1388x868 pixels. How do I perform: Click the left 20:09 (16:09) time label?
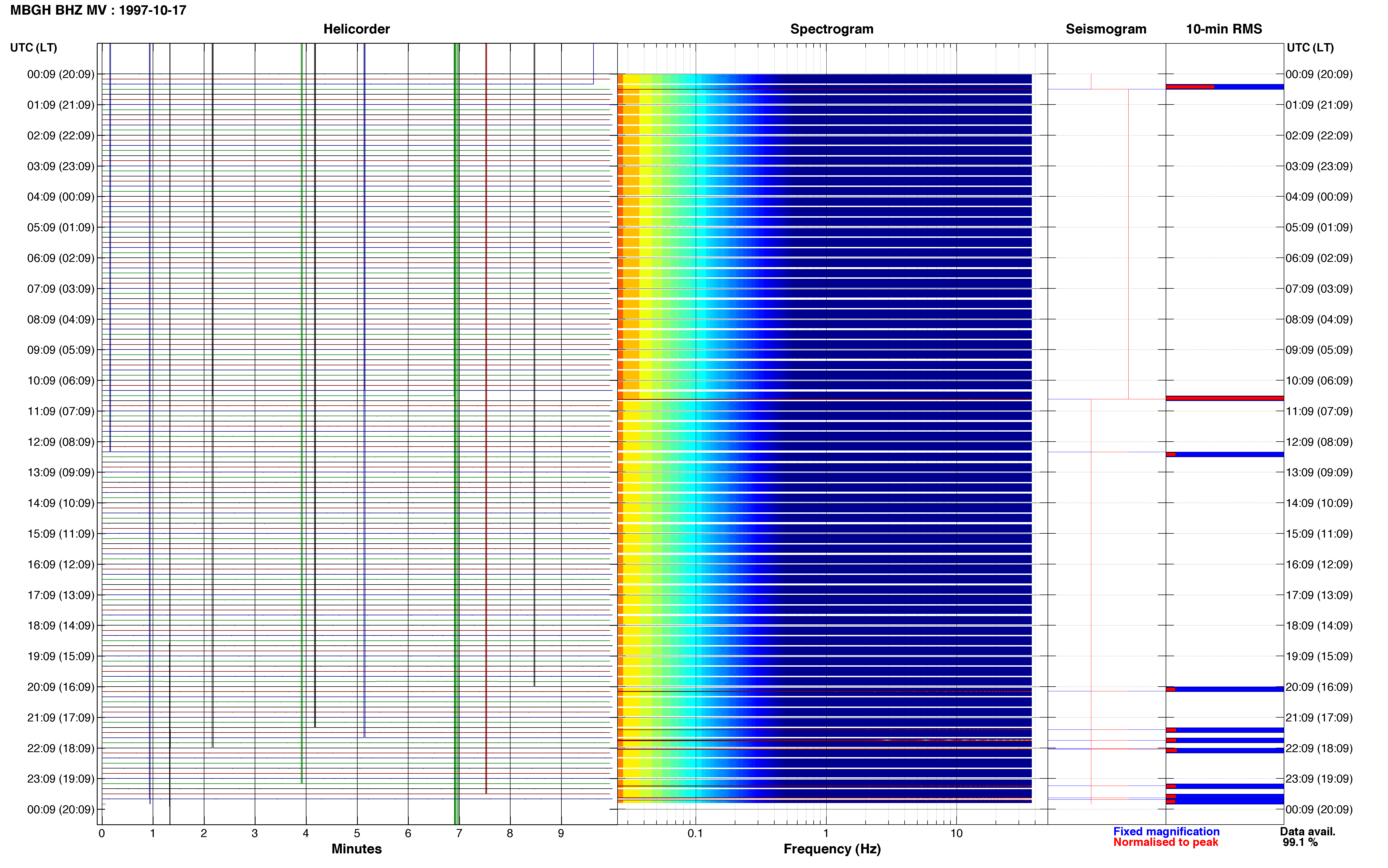[61, 687]
